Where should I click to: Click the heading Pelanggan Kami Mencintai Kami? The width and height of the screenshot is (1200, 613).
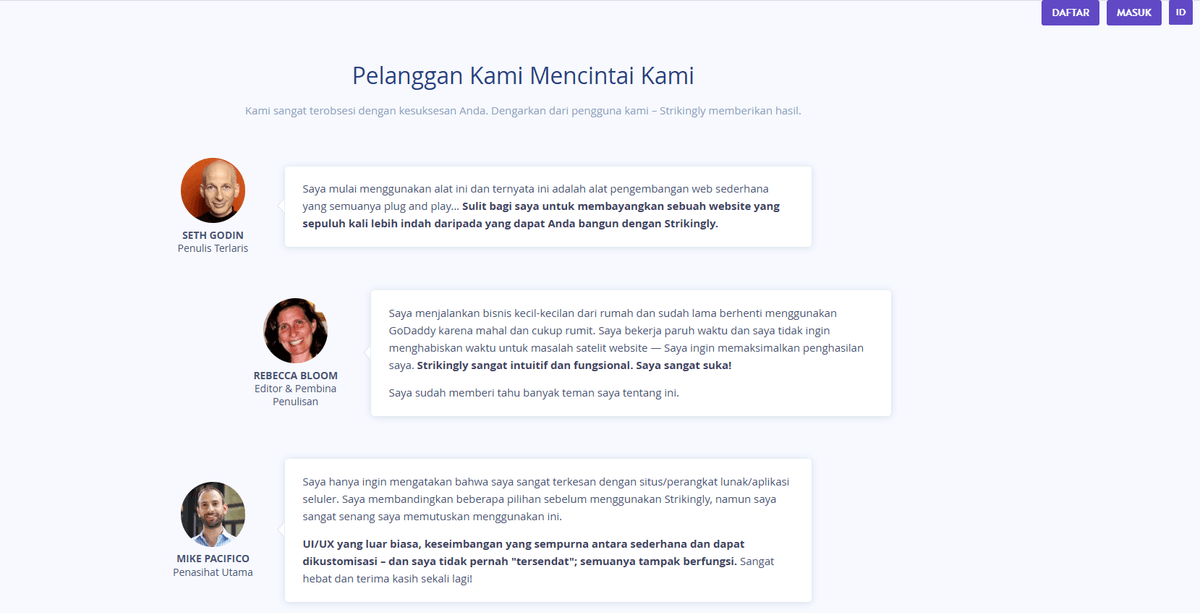tap(522, 75)
